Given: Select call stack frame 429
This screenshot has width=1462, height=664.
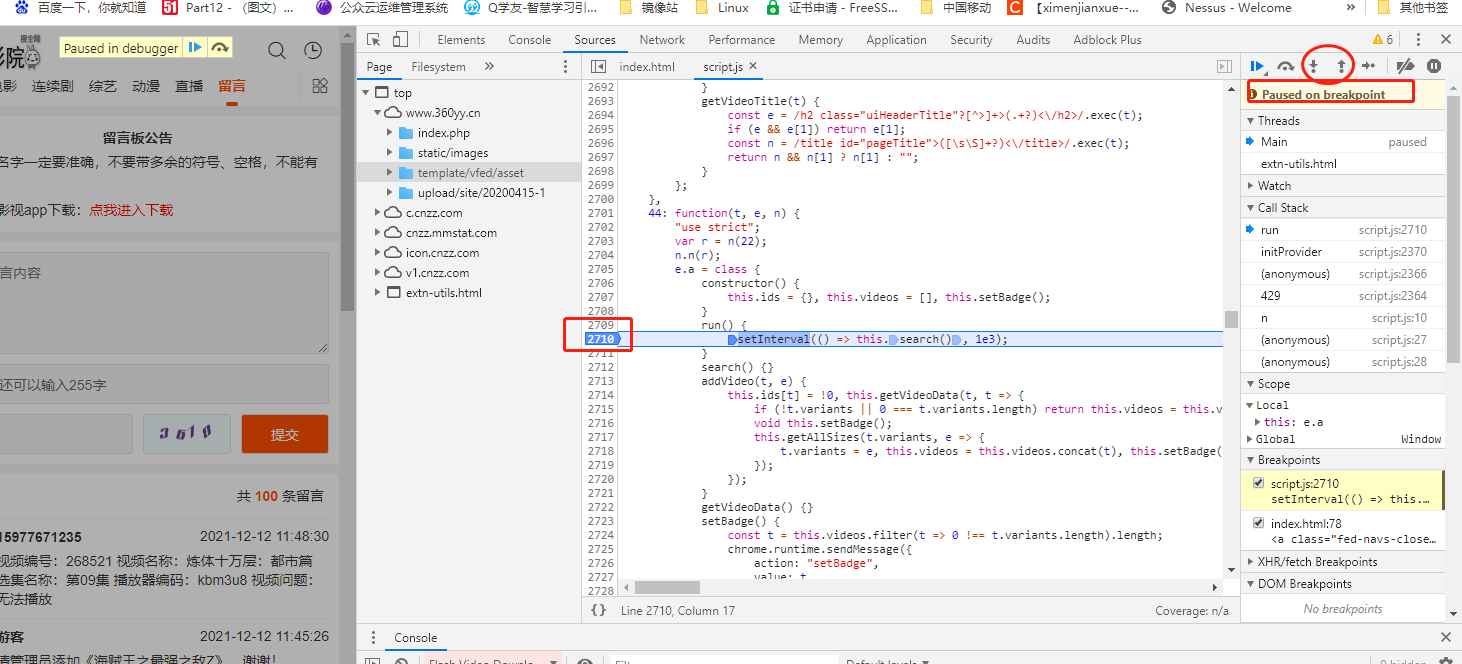Looking at the screenshot, I should 1343,296.
